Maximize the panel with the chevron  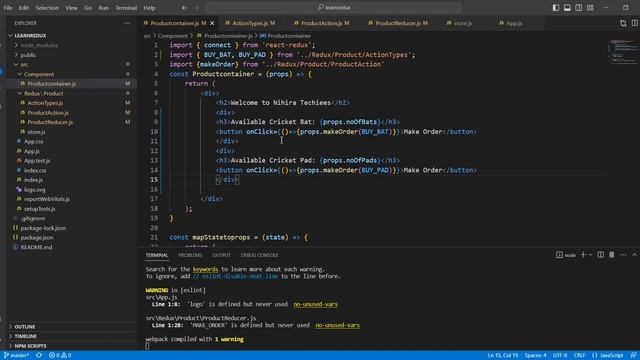tap(634, 255)
